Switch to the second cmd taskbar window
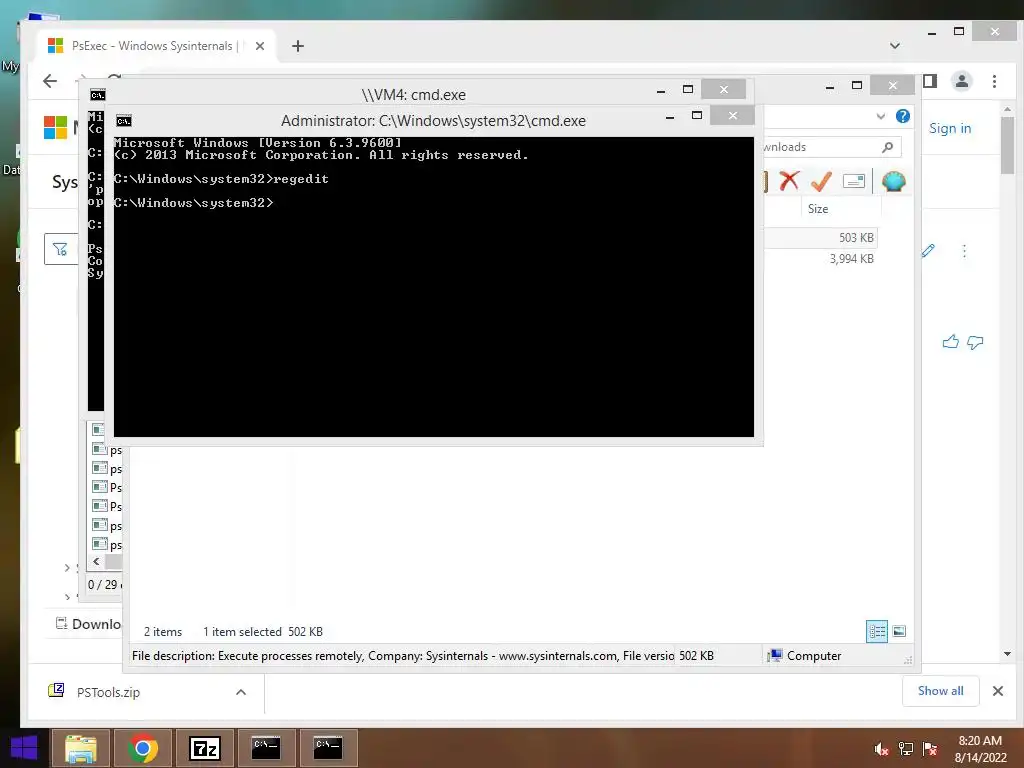 (x=328, y=748)
